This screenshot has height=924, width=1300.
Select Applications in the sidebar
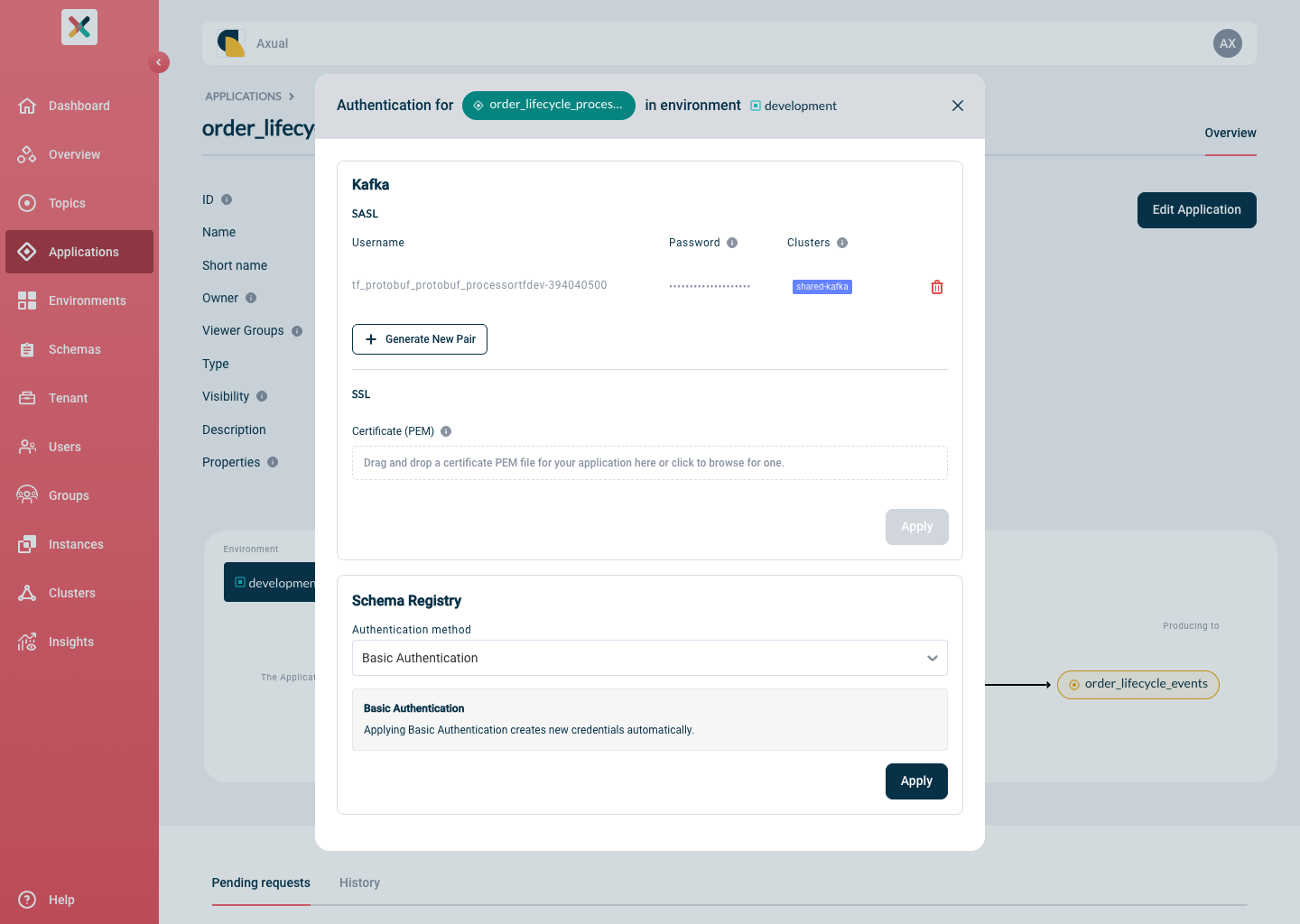(x=79, y=252)
